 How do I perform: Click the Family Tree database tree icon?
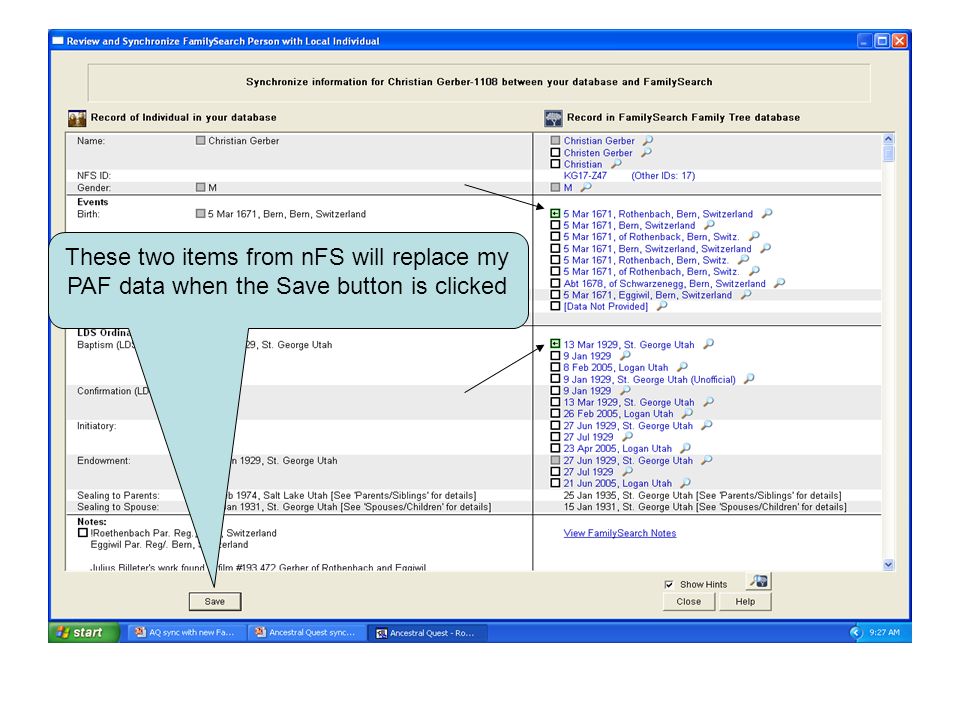[x=553, y=118]
